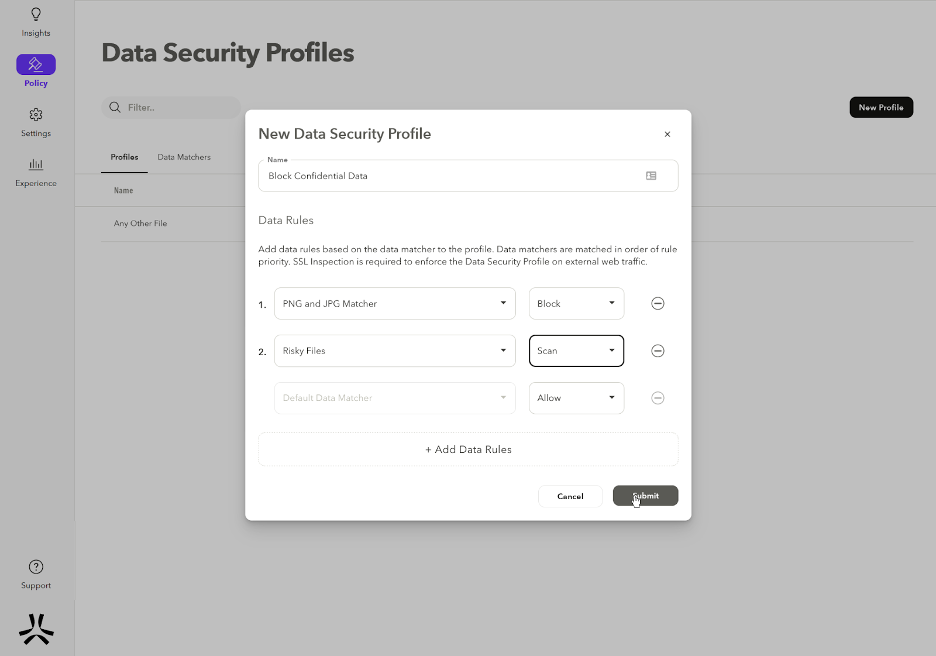
Task: Click the logo icon at bottom left
Action: coord(36,629)
